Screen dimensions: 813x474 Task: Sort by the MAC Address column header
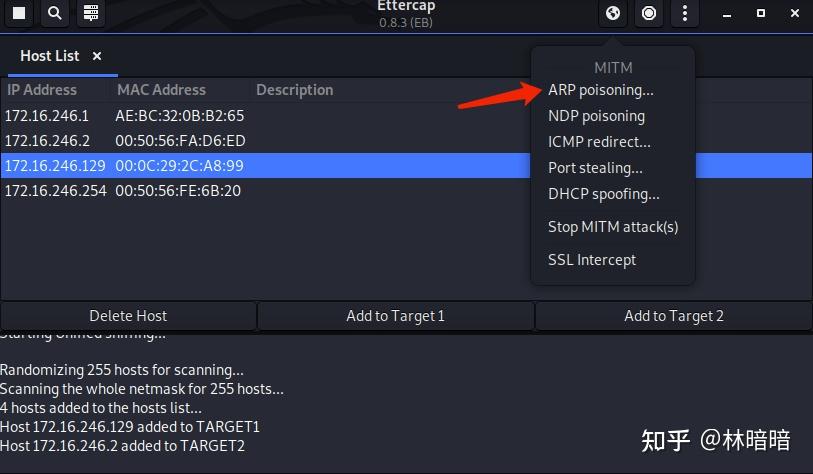(161, 90)
